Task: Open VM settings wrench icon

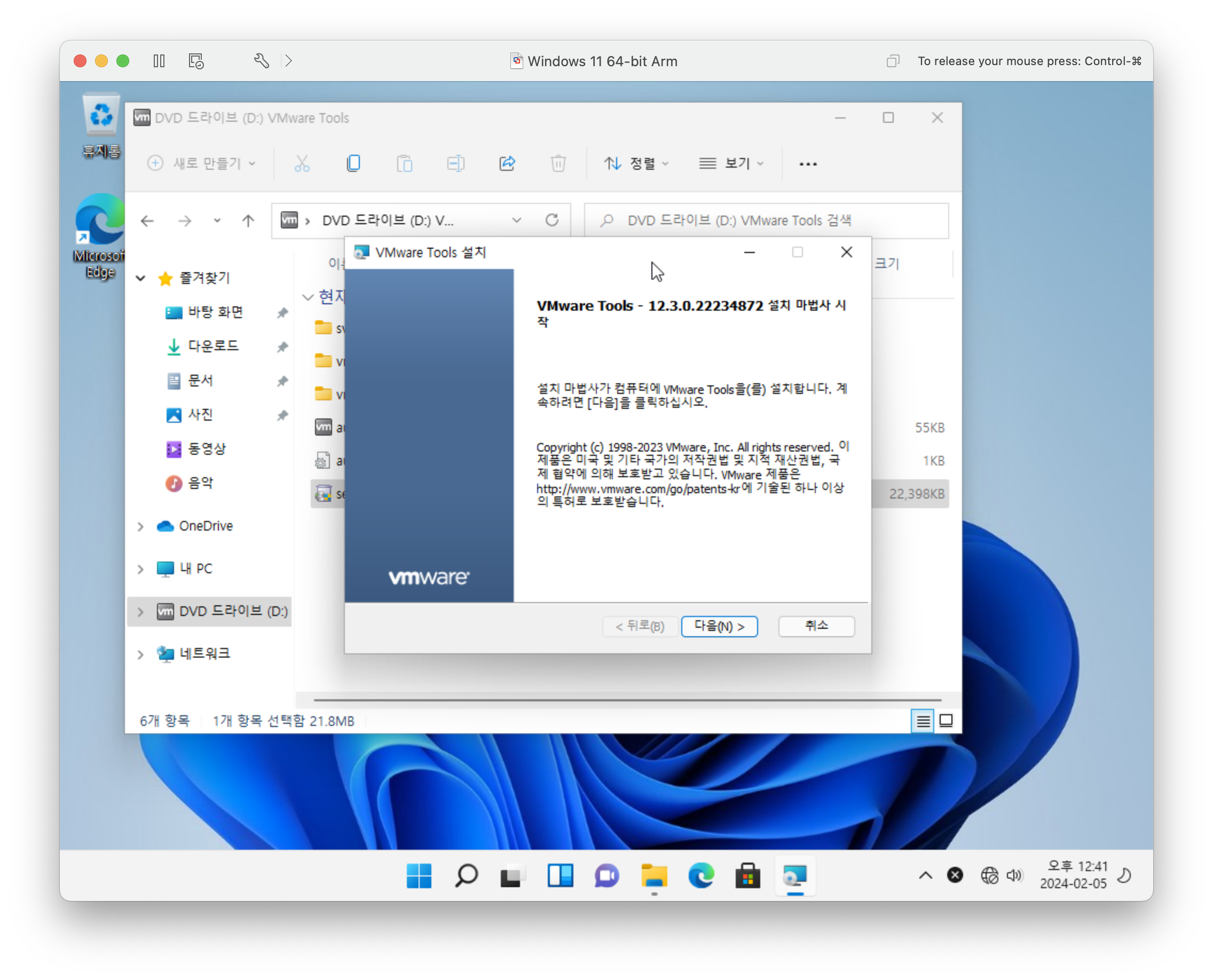Action: [261, 61]
